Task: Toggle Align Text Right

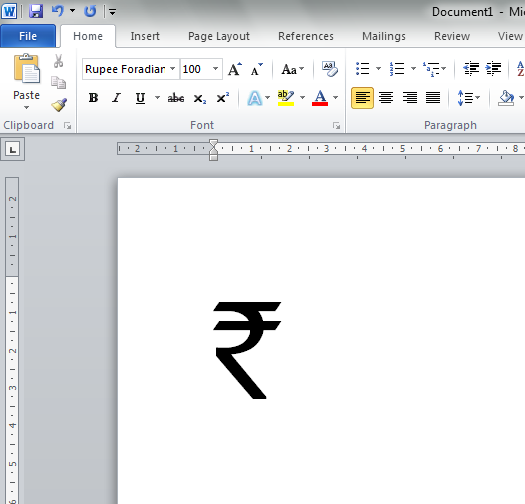Action: tap(410, 98)
